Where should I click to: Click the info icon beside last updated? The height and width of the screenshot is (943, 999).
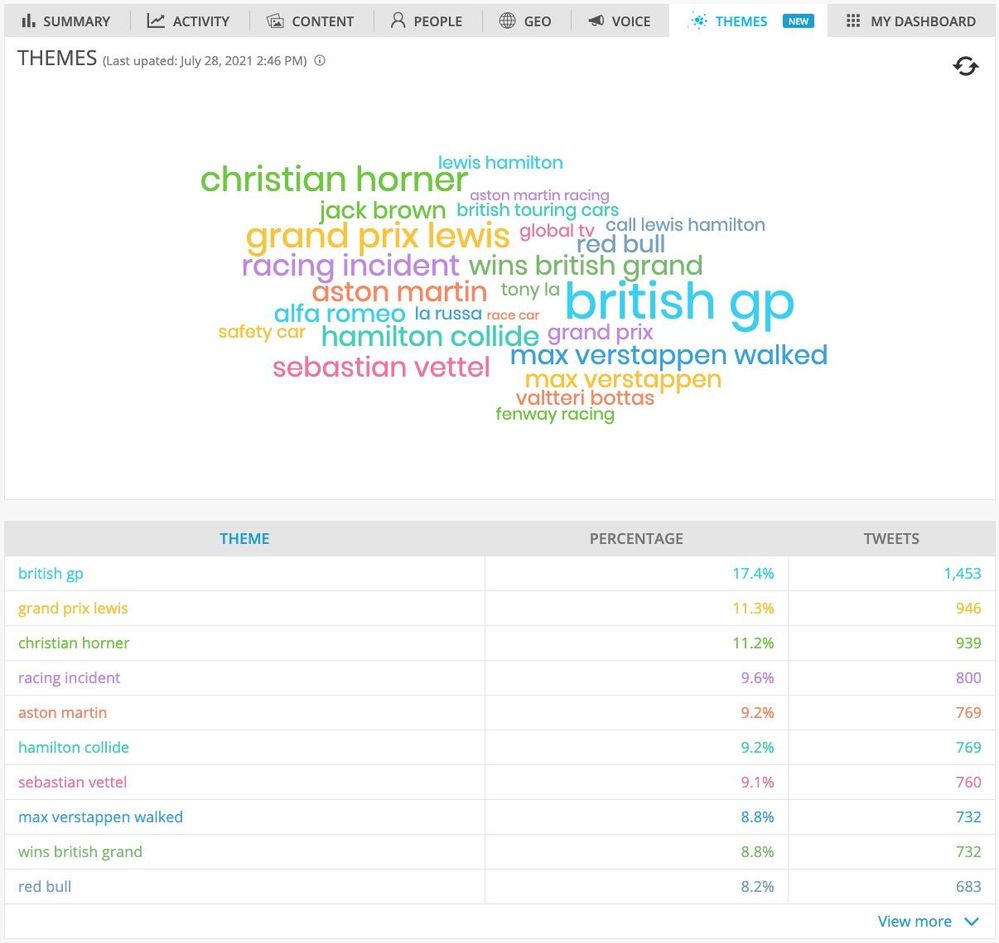pyautogui.click(x=320, y=61)
